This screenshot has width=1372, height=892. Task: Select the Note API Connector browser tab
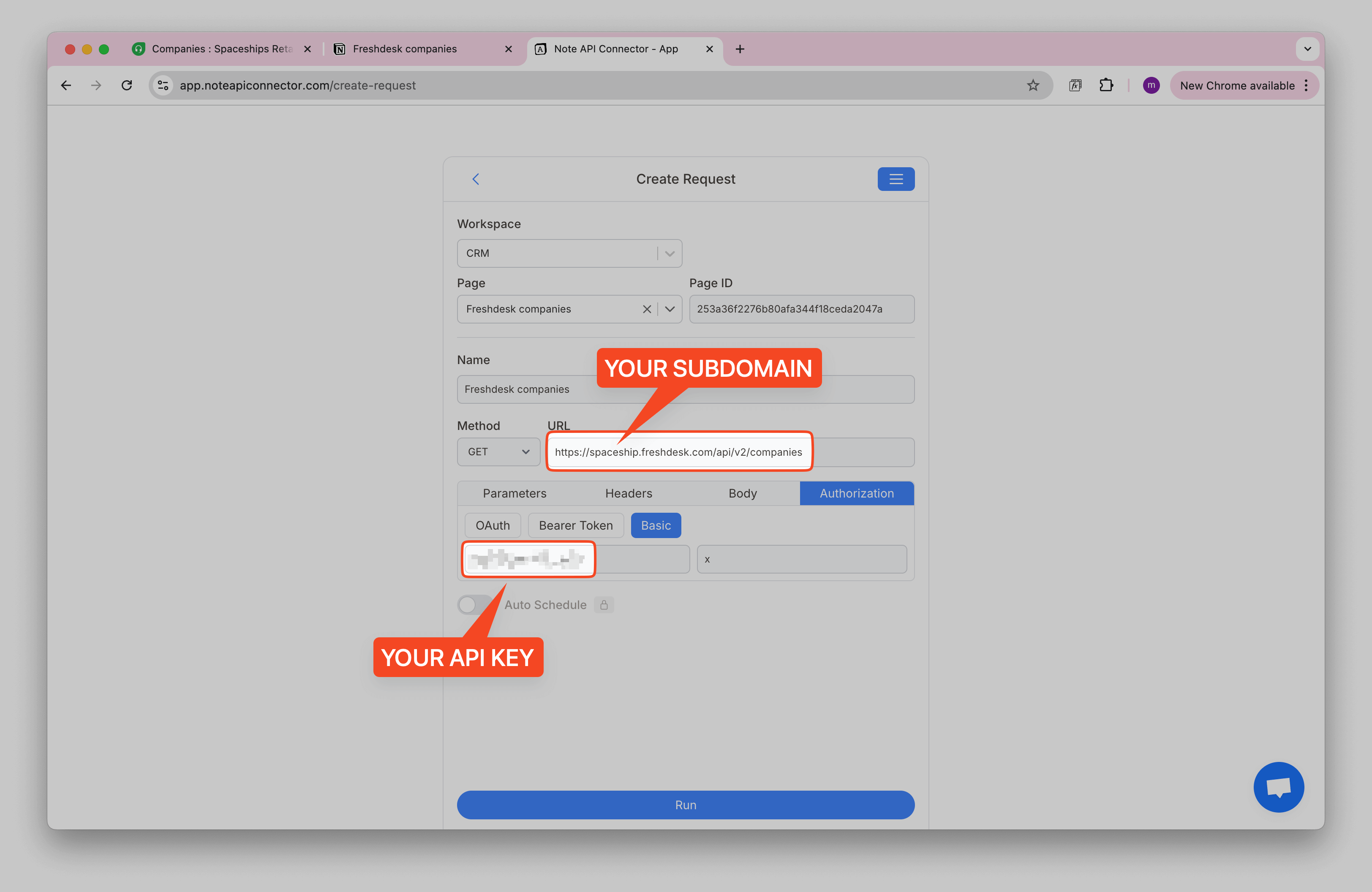click(x=624, y=49)
